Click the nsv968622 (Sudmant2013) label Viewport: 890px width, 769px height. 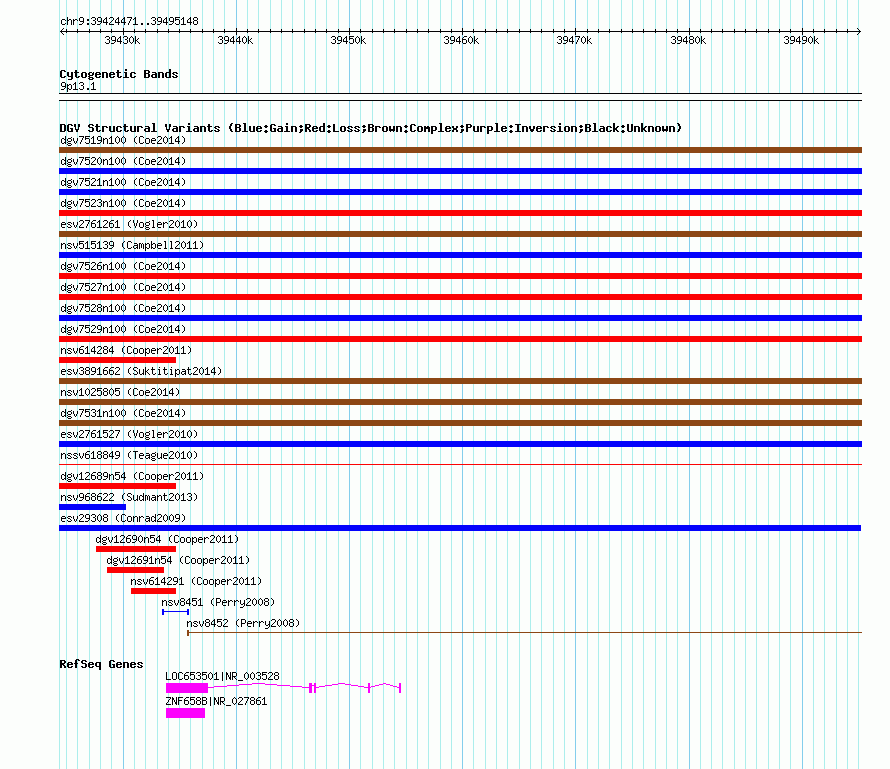129,497
